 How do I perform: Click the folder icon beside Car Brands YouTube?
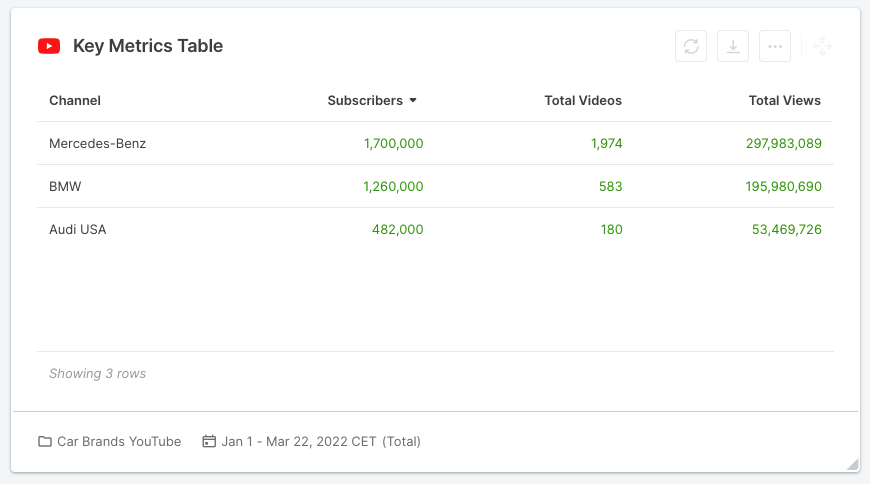click(45, 441)
